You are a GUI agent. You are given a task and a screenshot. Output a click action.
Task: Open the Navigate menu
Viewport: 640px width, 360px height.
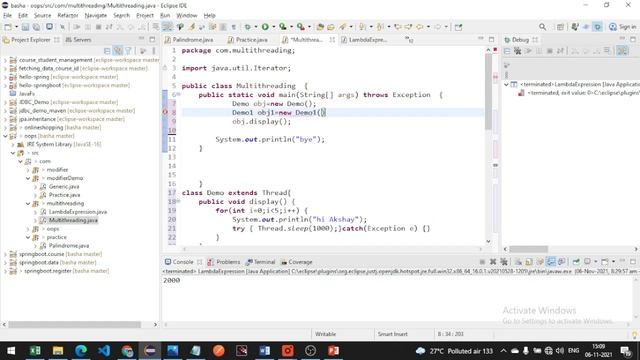point(96,16)
